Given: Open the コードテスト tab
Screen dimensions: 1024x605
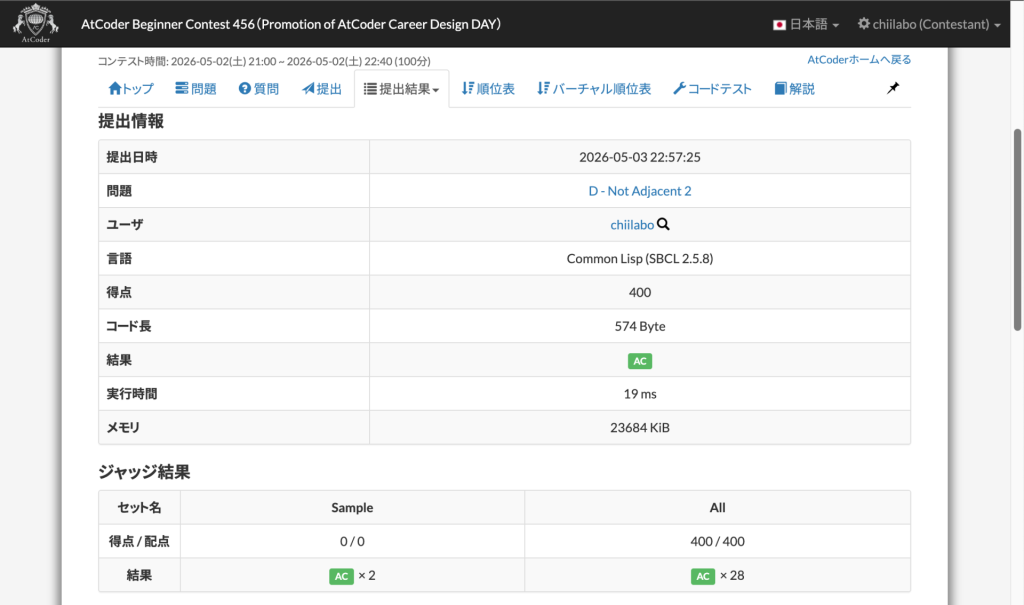Looking at the screenshot, I should 712,89.
